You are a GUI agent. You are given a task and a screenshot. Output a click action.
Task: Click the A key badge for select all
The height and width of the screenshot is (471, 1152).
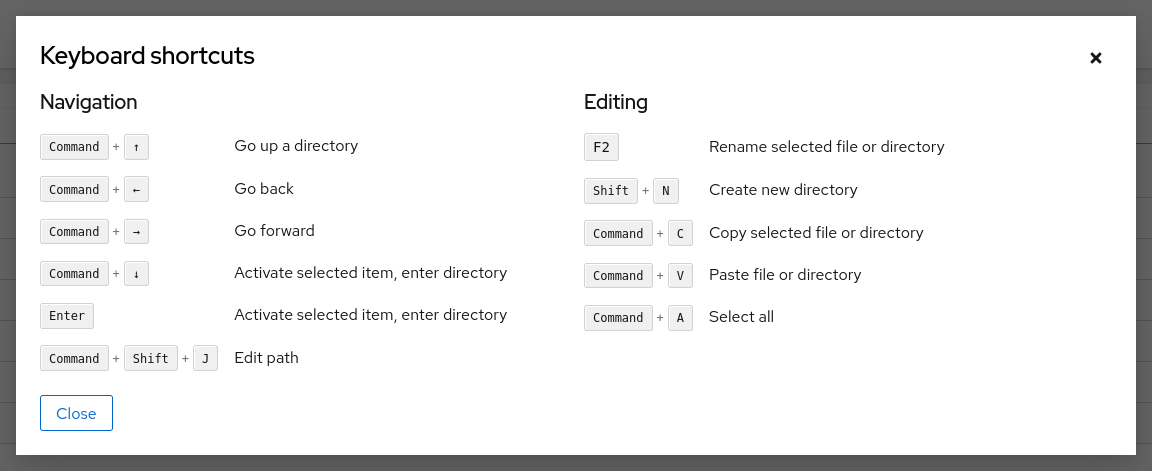pos(680,317)
